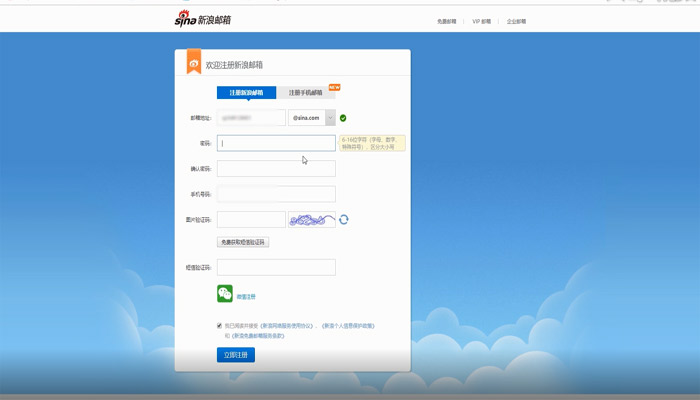Click the captcha image
The width and height of the screenshot is (700, 400).
(312, 220)
